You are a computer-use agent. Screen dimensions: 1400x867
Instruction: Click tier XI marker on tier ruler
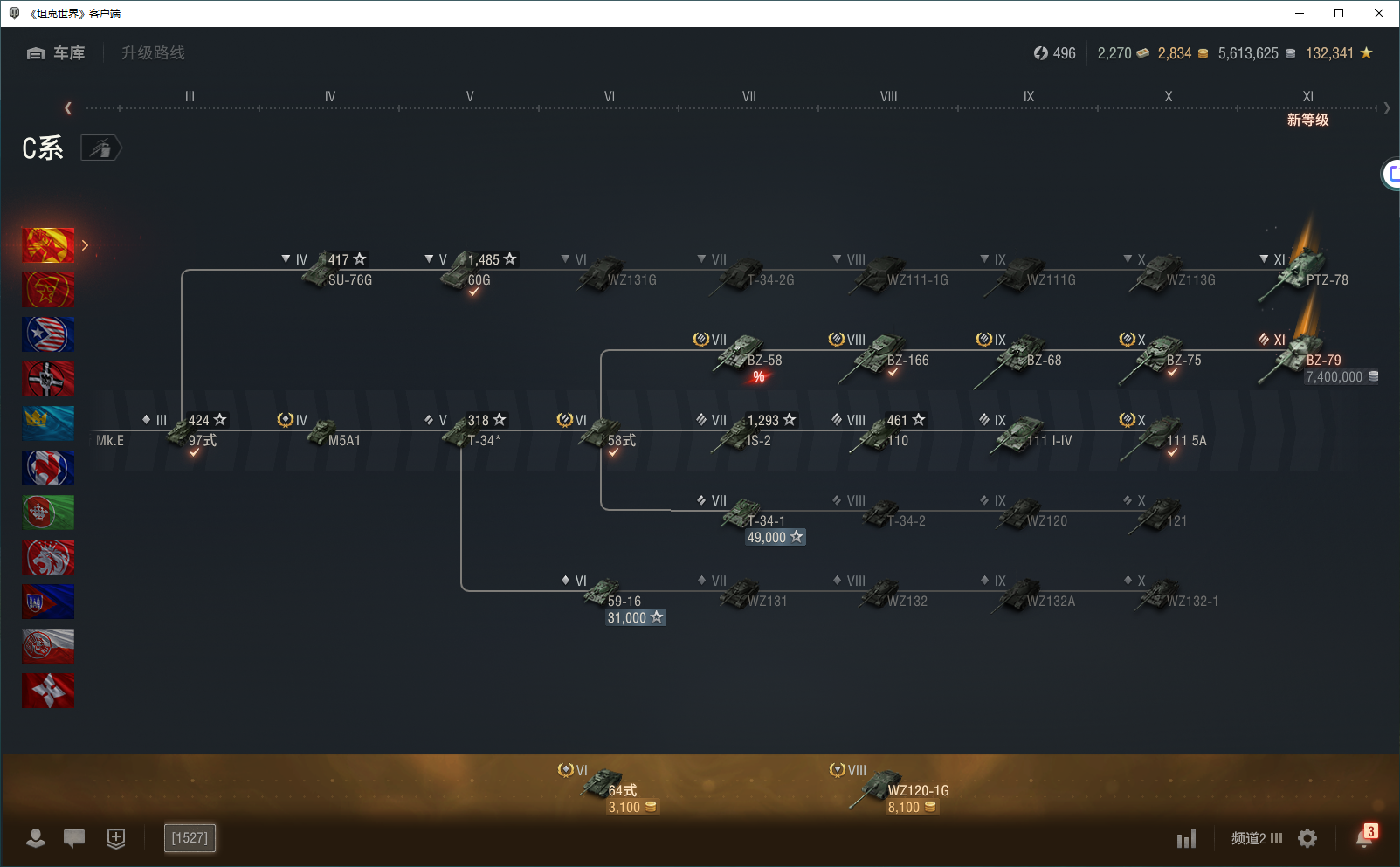[x=1307, y=97]
